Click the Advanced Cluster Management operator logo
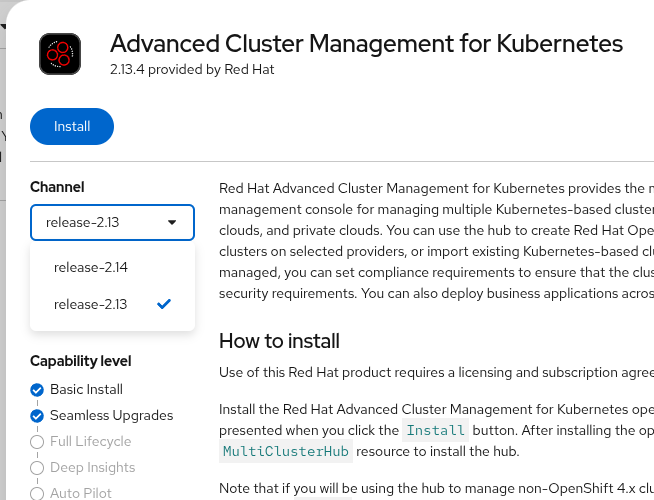This screenshot has width=654, height=500. pyautogui.click(x=59, y=54)
